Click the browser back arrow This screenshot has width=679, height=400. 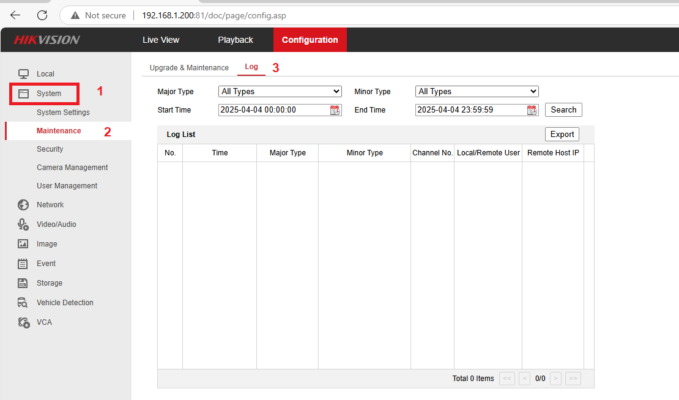click(x=15, y=16)
